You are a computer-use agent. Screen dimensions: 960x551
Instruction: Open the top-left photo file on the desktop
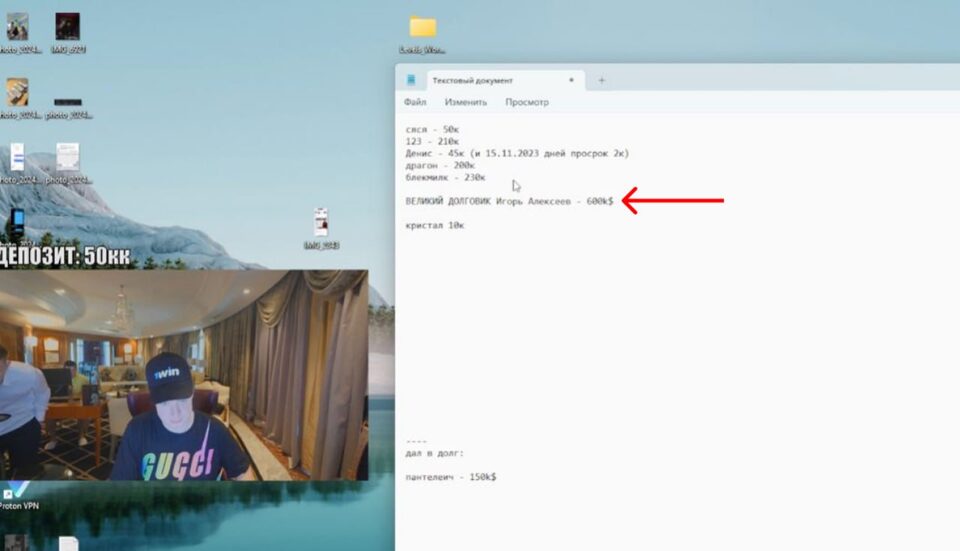tap(17, 27)
